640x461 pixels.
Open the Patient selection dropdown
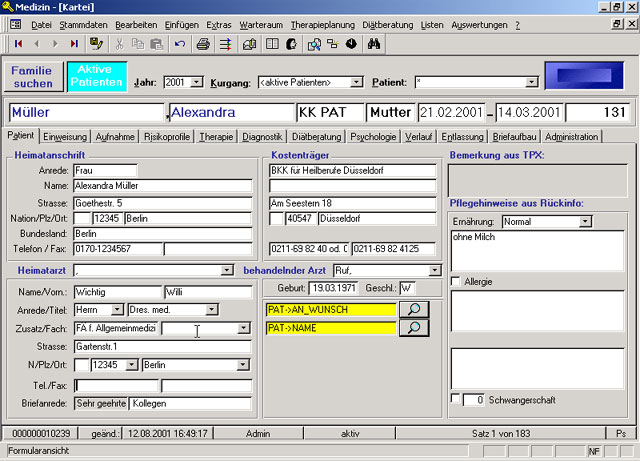coord(531,82)
